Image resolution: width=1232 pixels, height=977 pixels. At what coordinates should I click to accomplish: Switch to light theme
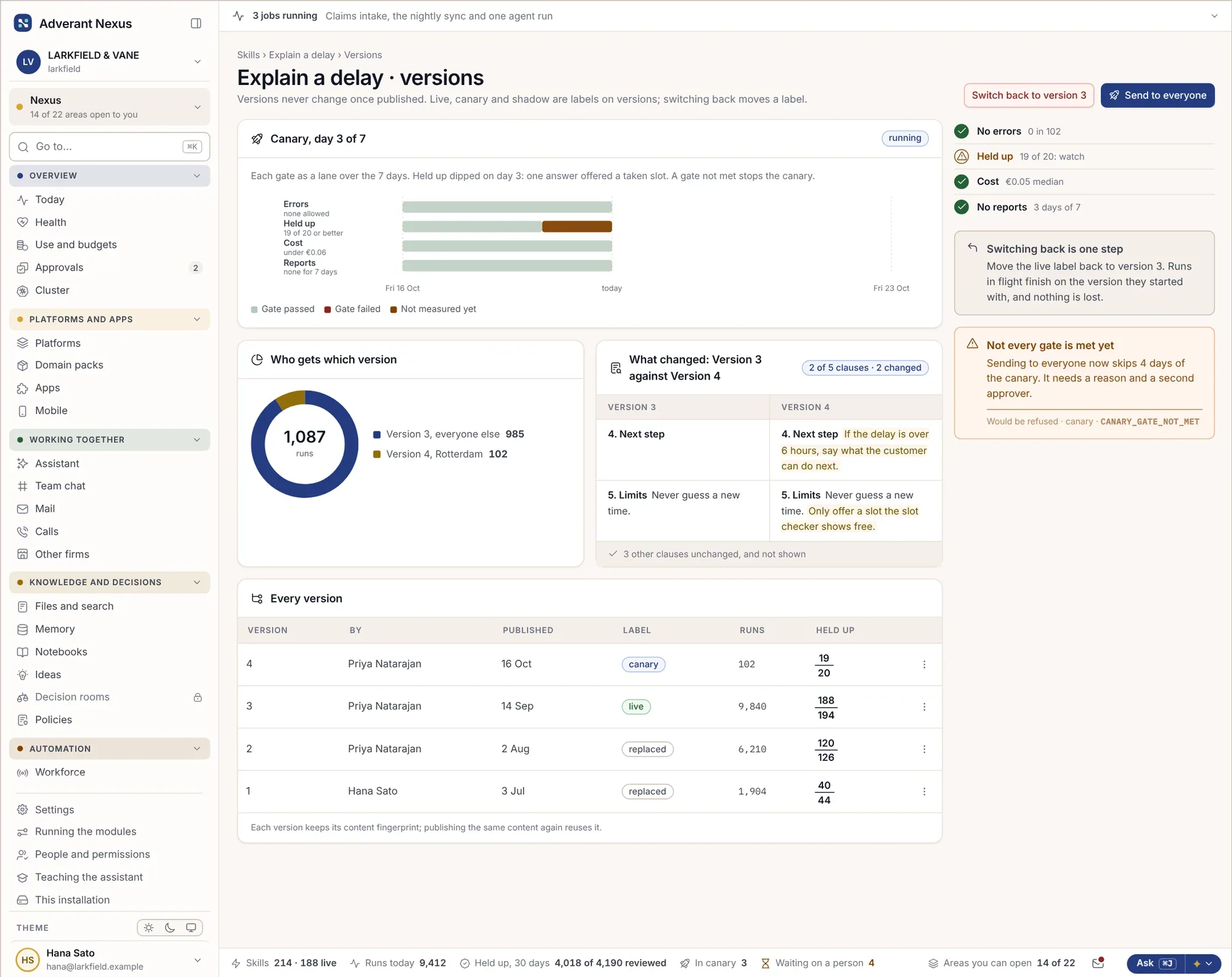coord(148,928)
